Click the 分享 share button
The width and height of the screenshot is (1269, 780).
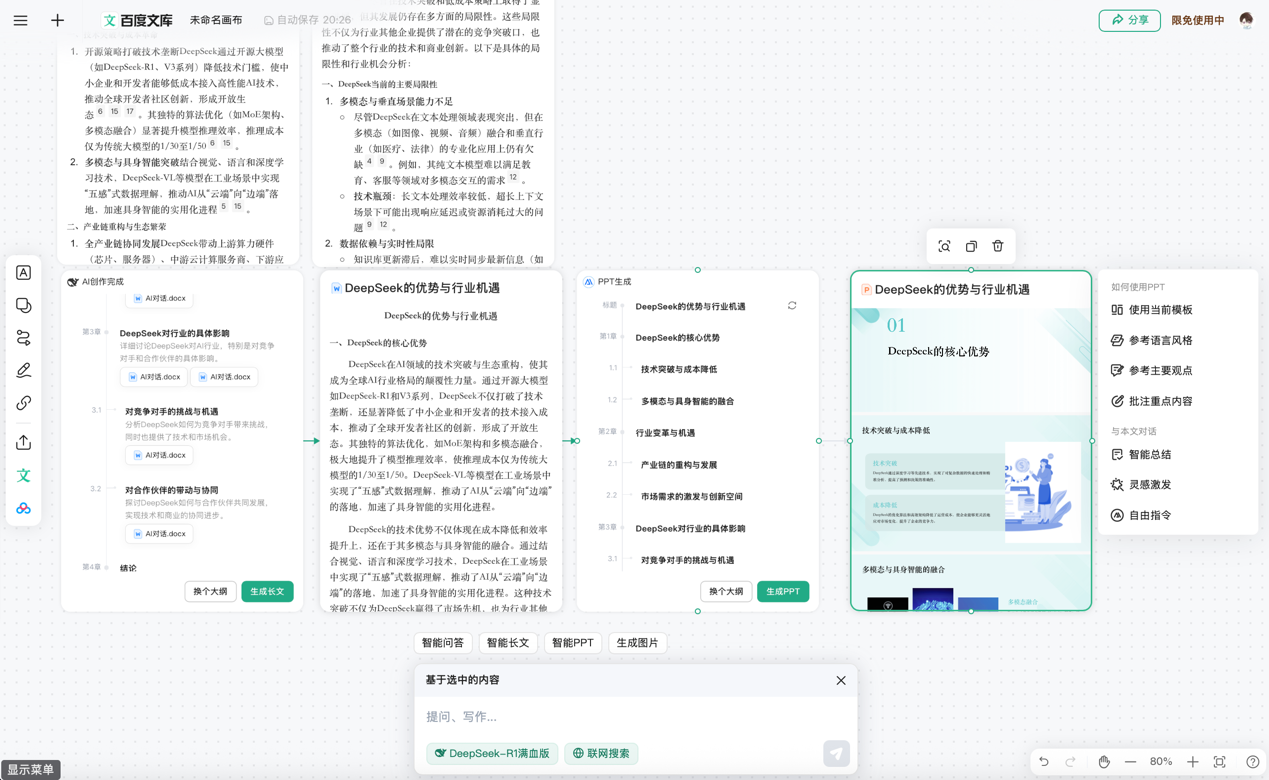coord(1129,20)
